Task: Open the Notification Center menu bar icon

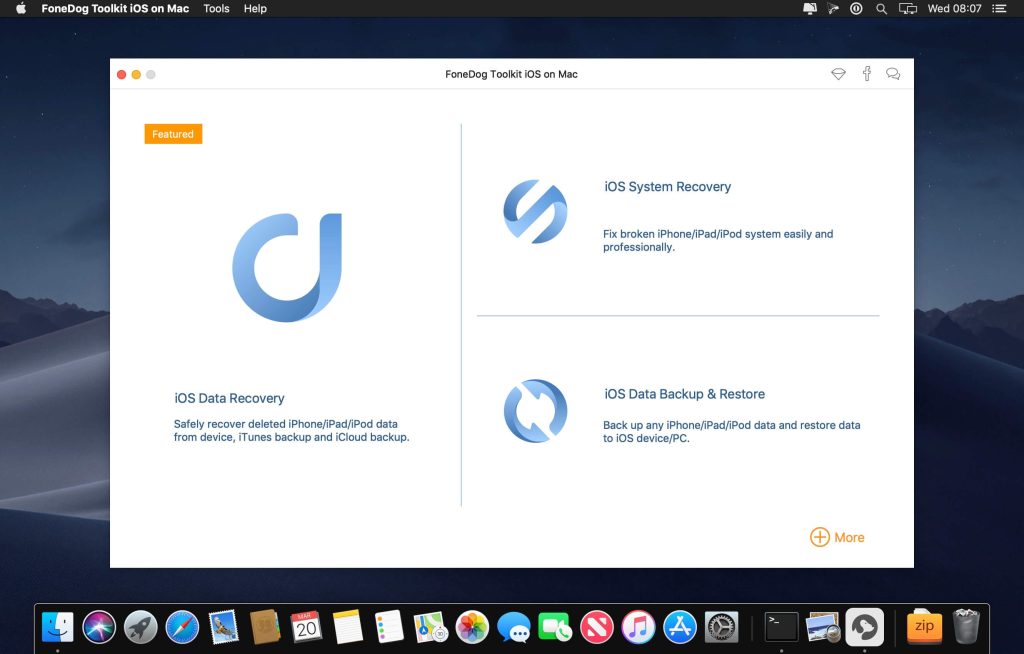Action: point(999,8)
